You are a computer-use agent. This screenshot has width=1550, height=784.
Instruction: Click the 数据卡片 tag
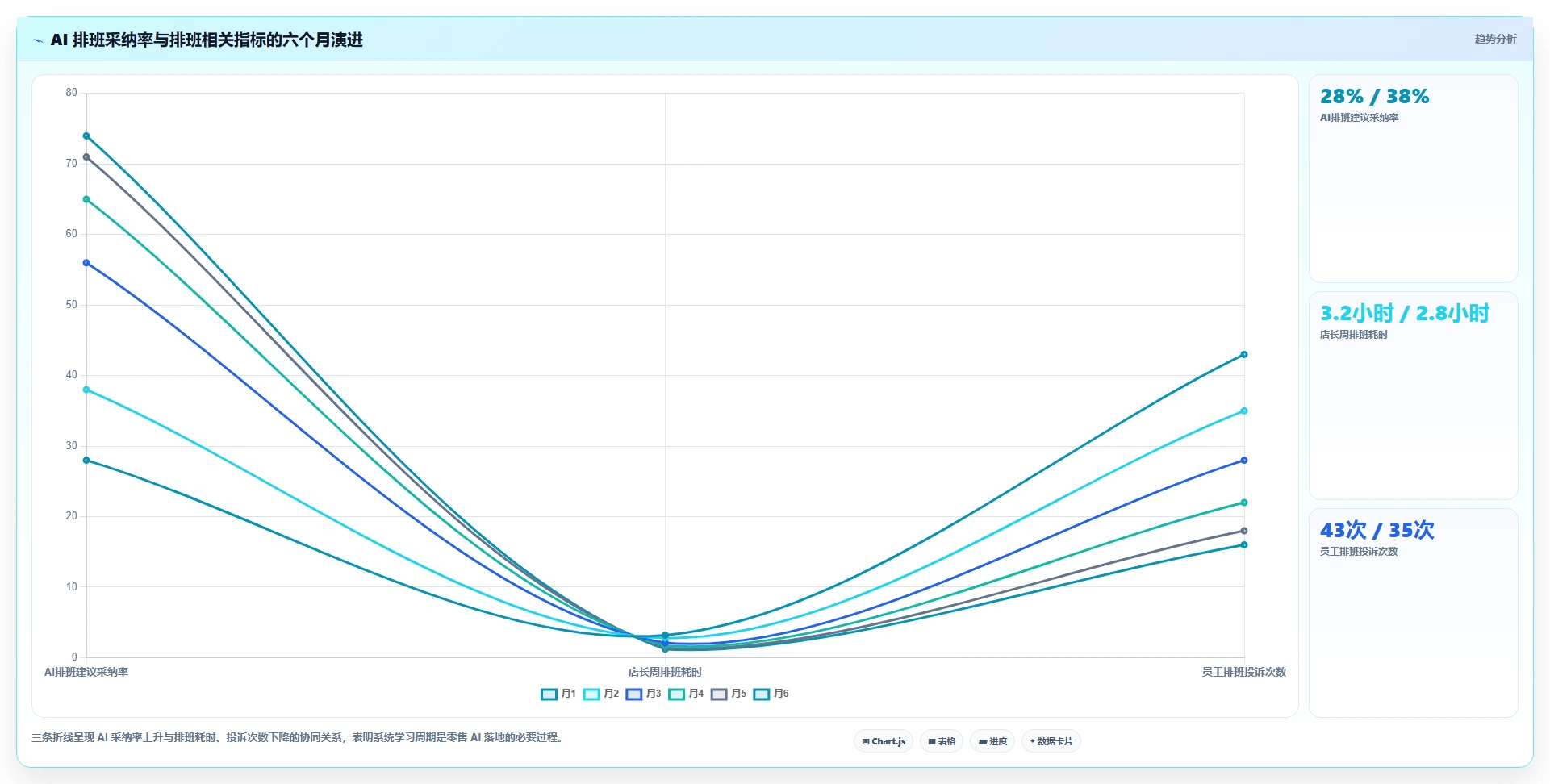click(1051, 741)
